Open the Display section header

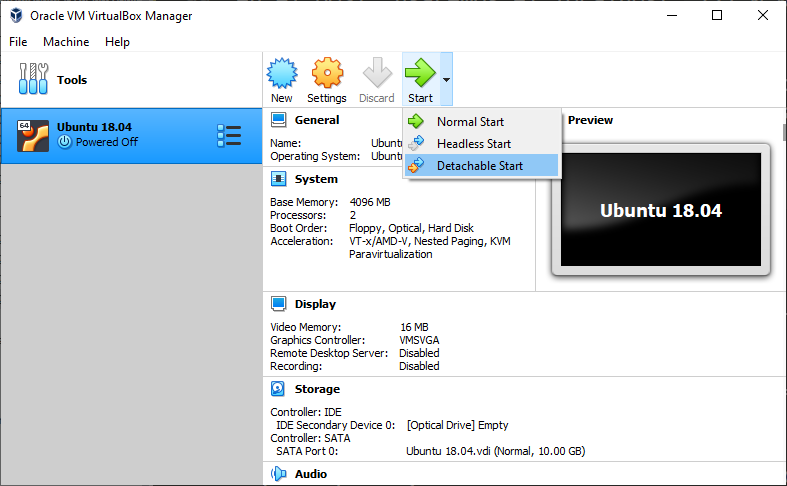coord(315,304)
